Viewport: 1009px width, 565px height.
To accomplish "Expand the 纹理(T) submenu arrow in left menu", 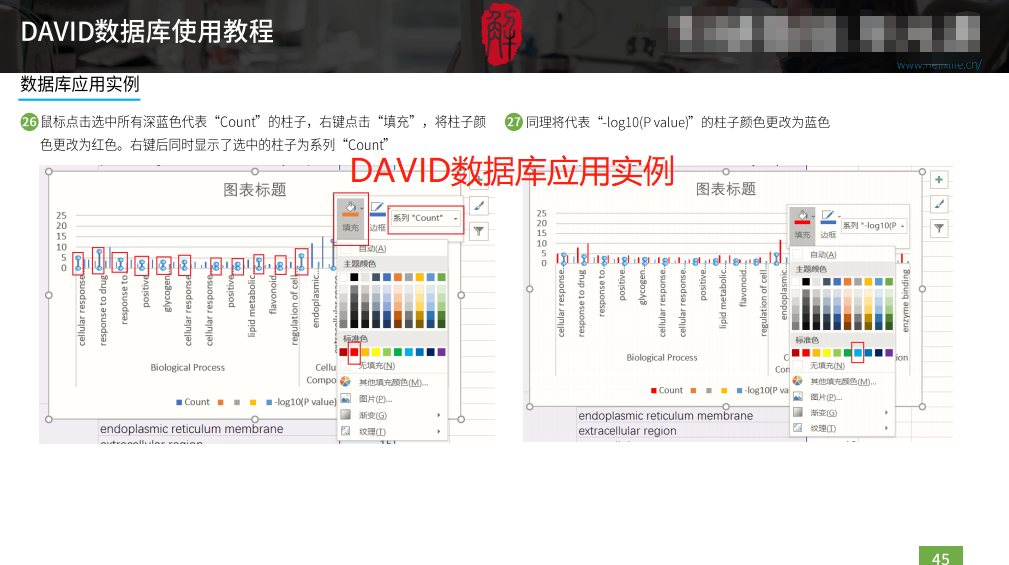I will tap(439, 431).
